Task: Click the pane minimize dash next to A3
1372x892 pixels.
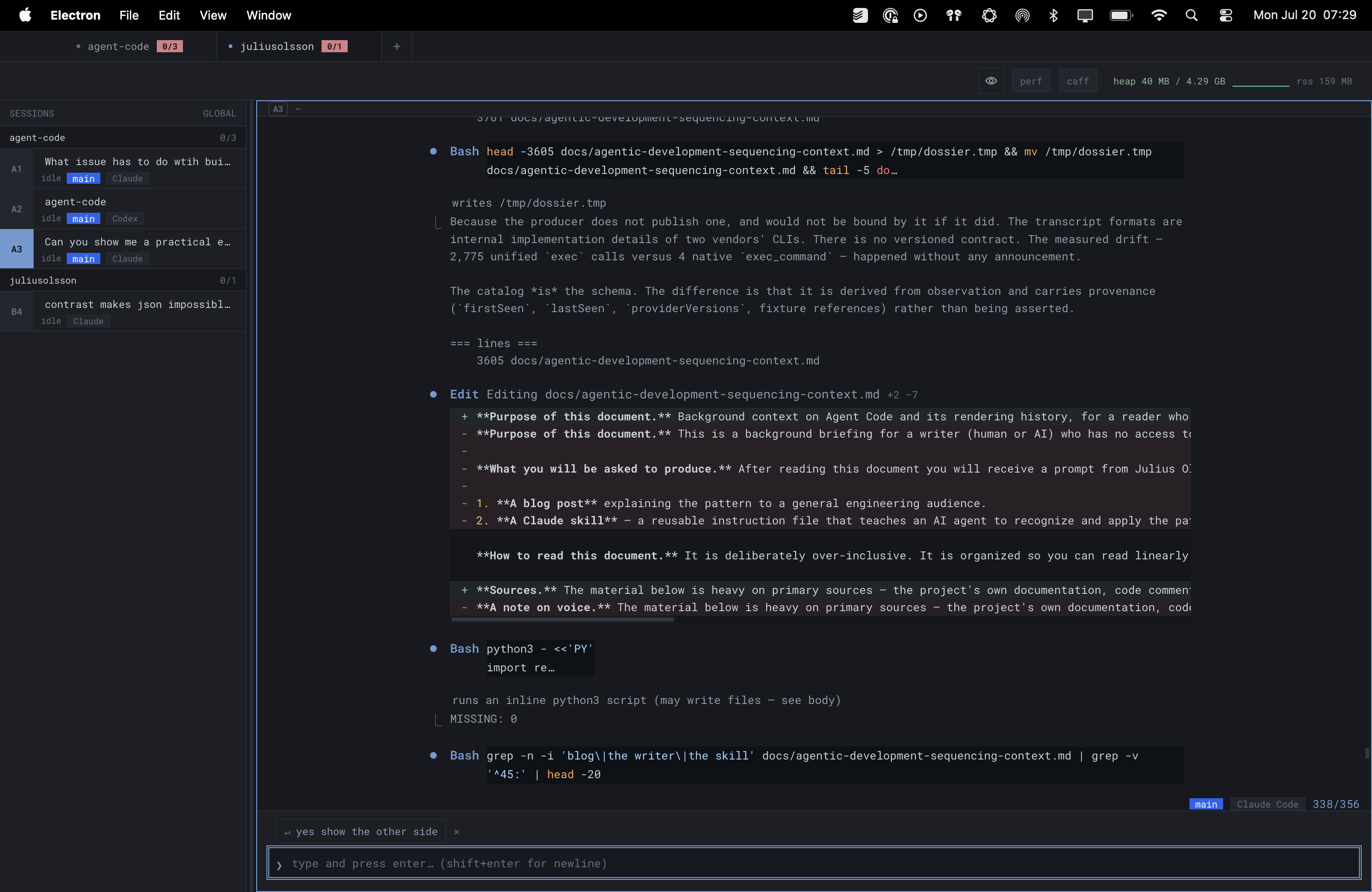Action: [x=298, y=109]
